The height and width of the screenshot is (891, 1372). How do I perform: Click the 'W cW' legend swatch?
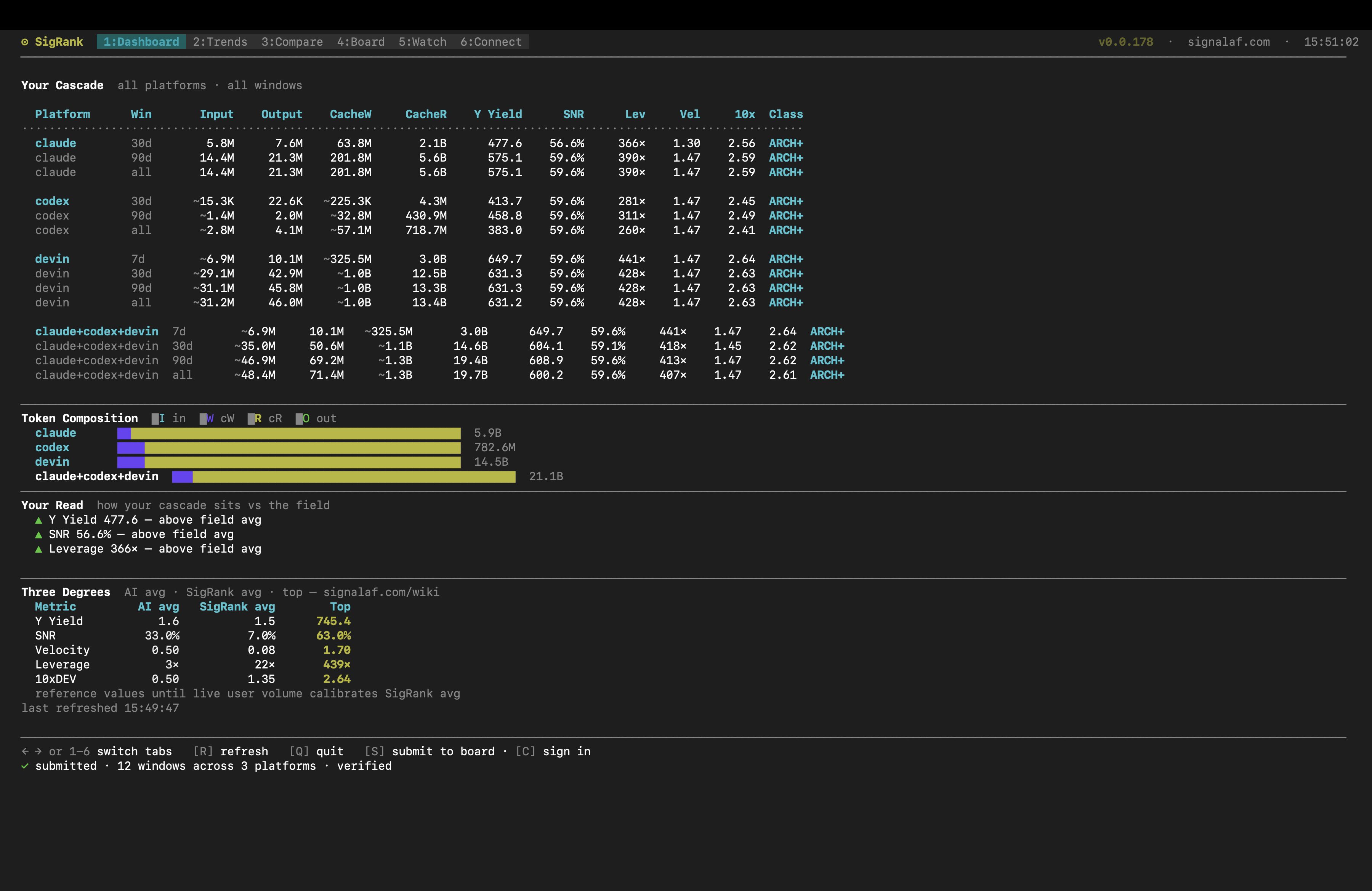tap(203, 419)
